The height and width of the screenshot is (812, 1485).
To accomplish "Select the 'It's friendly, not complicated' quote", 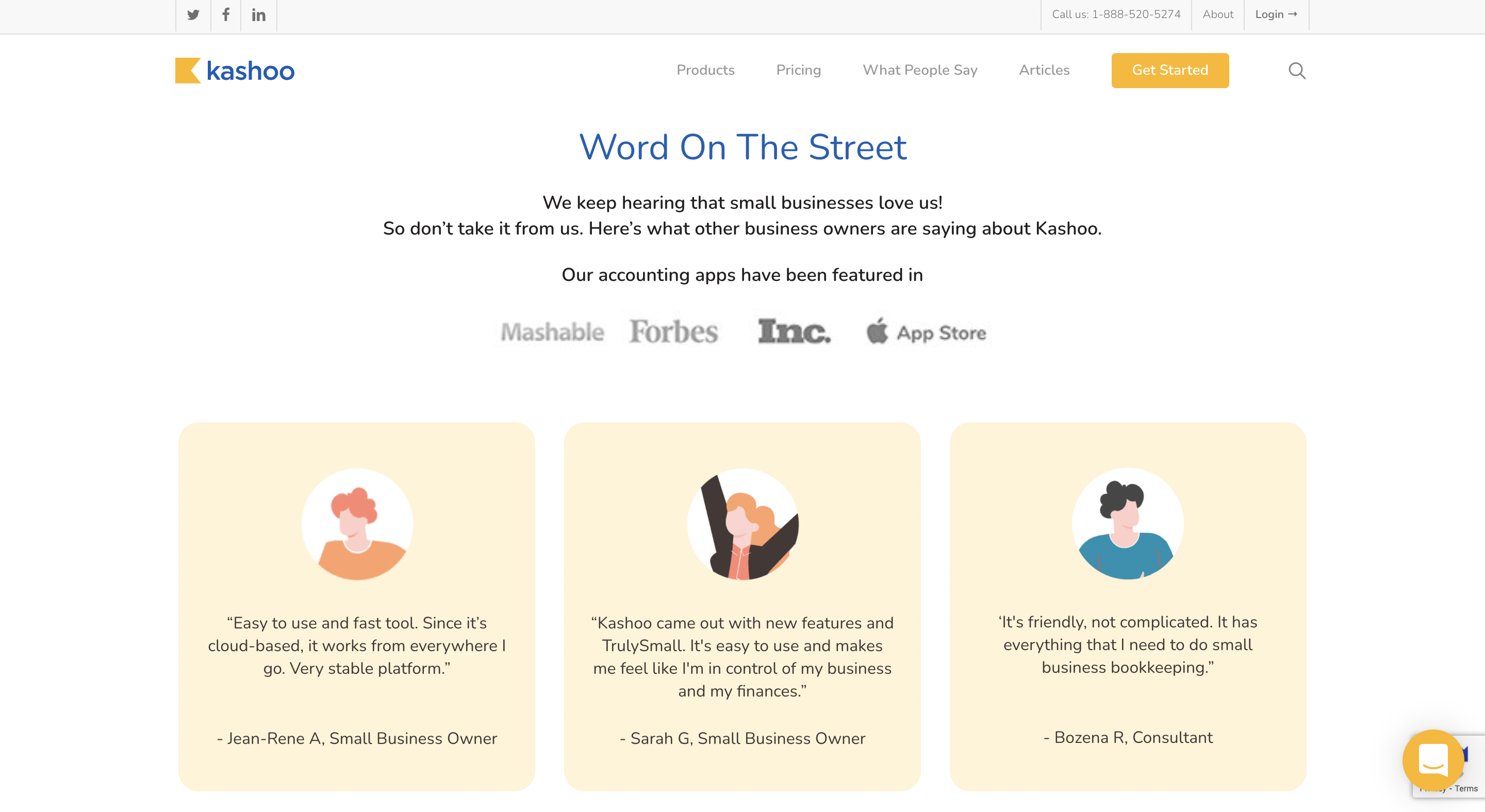I will pyautogui.click(x=1128, y=644).
